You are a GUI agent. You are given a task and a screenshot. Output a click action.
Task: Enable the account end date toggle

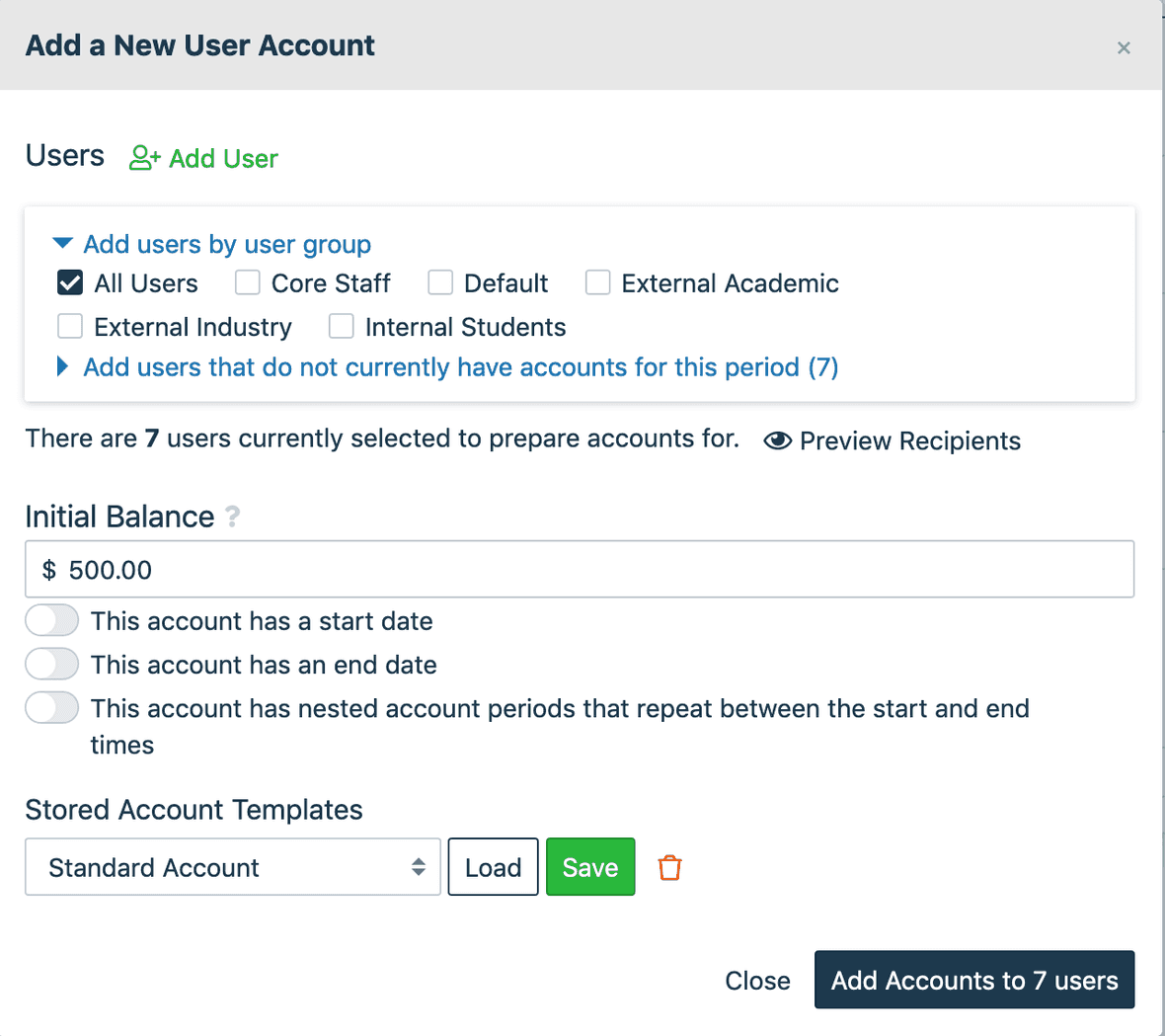pos(51,664)
